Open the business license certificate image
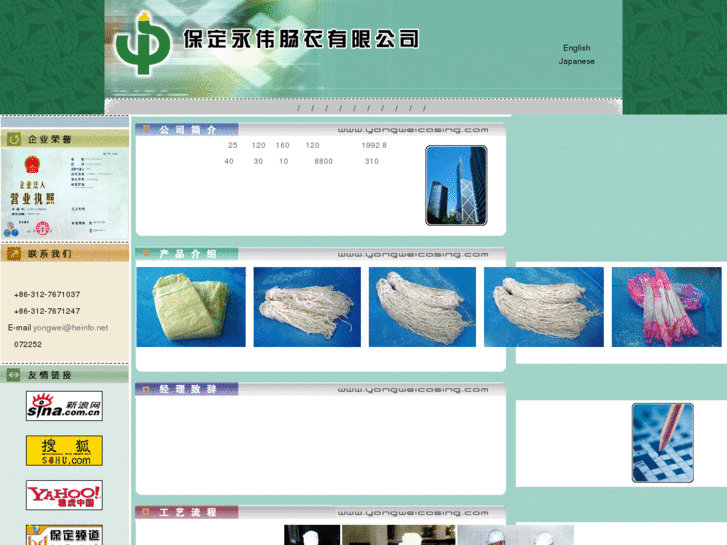 point(65,194)
